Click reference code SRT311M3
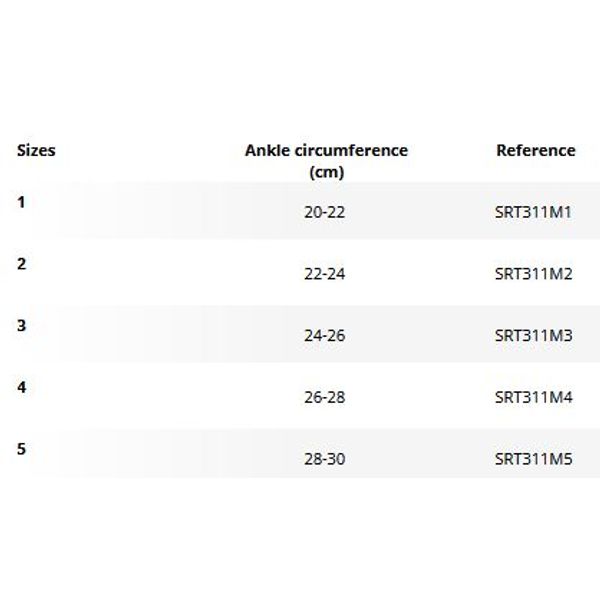The width and height of the screenshot is (600, 600). [x=533, y=336]
